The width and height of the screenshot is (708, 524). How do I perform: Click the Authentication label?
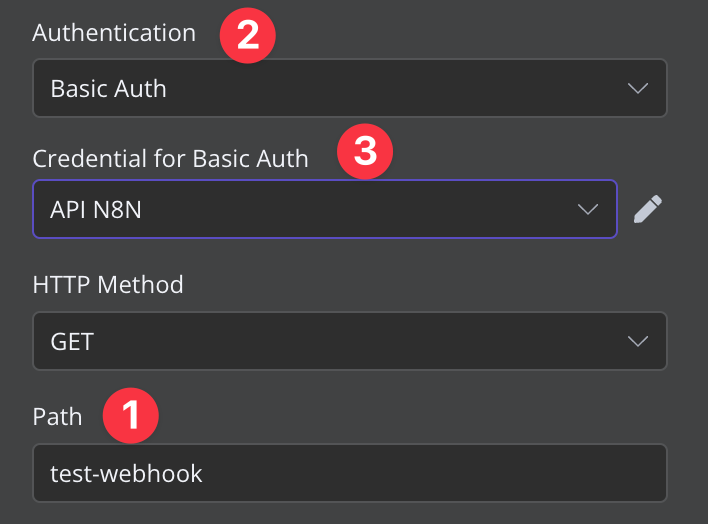[x=114, y=32]
